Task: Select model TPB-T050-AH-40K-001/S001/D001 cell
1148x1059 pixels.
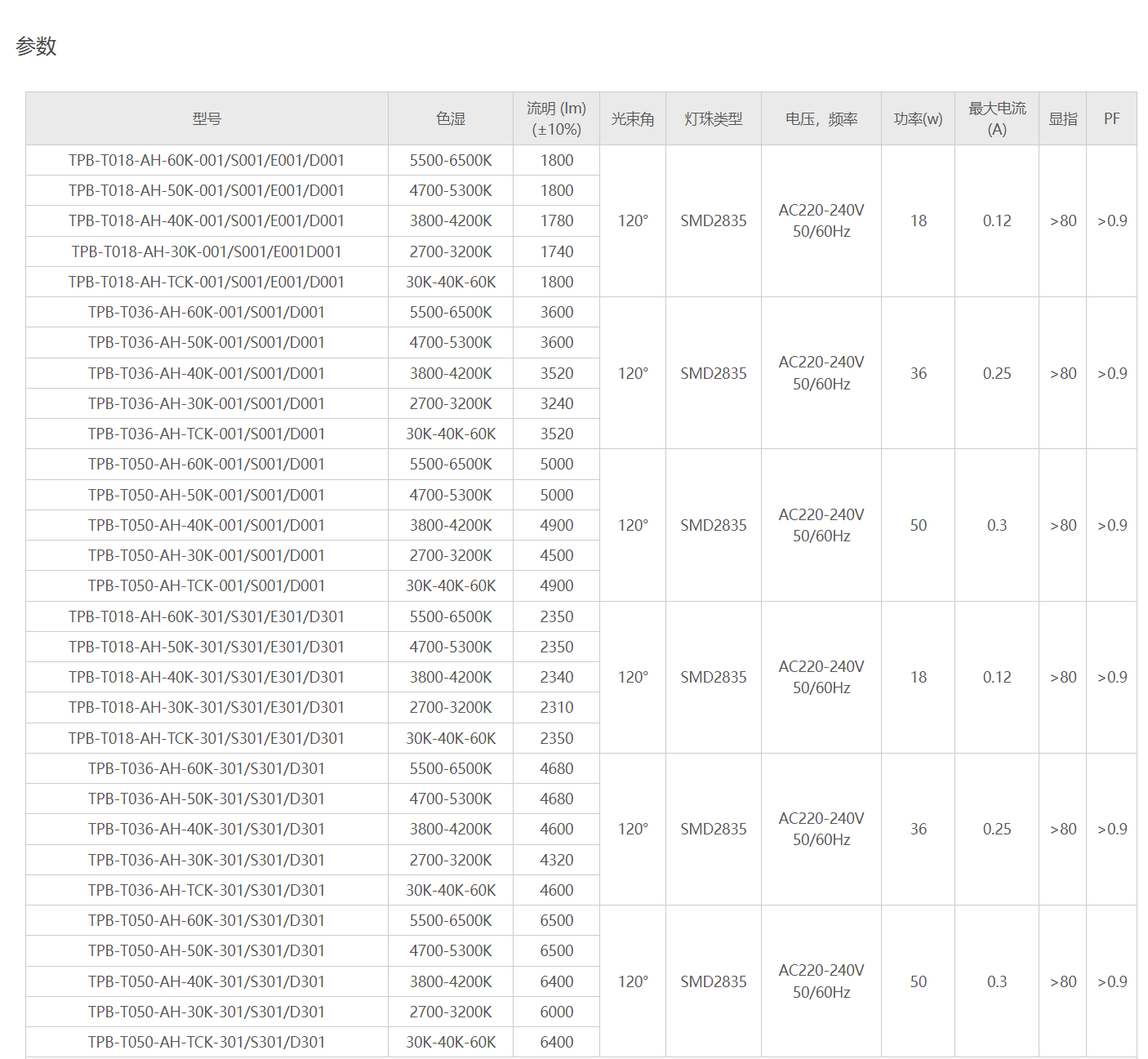Action: [x=207, y=525]
